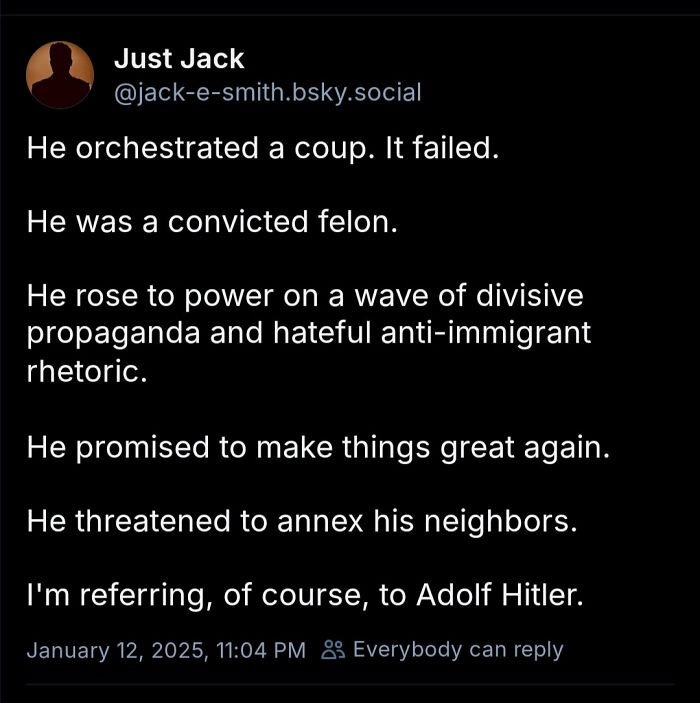Visit the @jack-e-smith.bsky.social handle
700x703 pixels.
click(x=268, y=93)
